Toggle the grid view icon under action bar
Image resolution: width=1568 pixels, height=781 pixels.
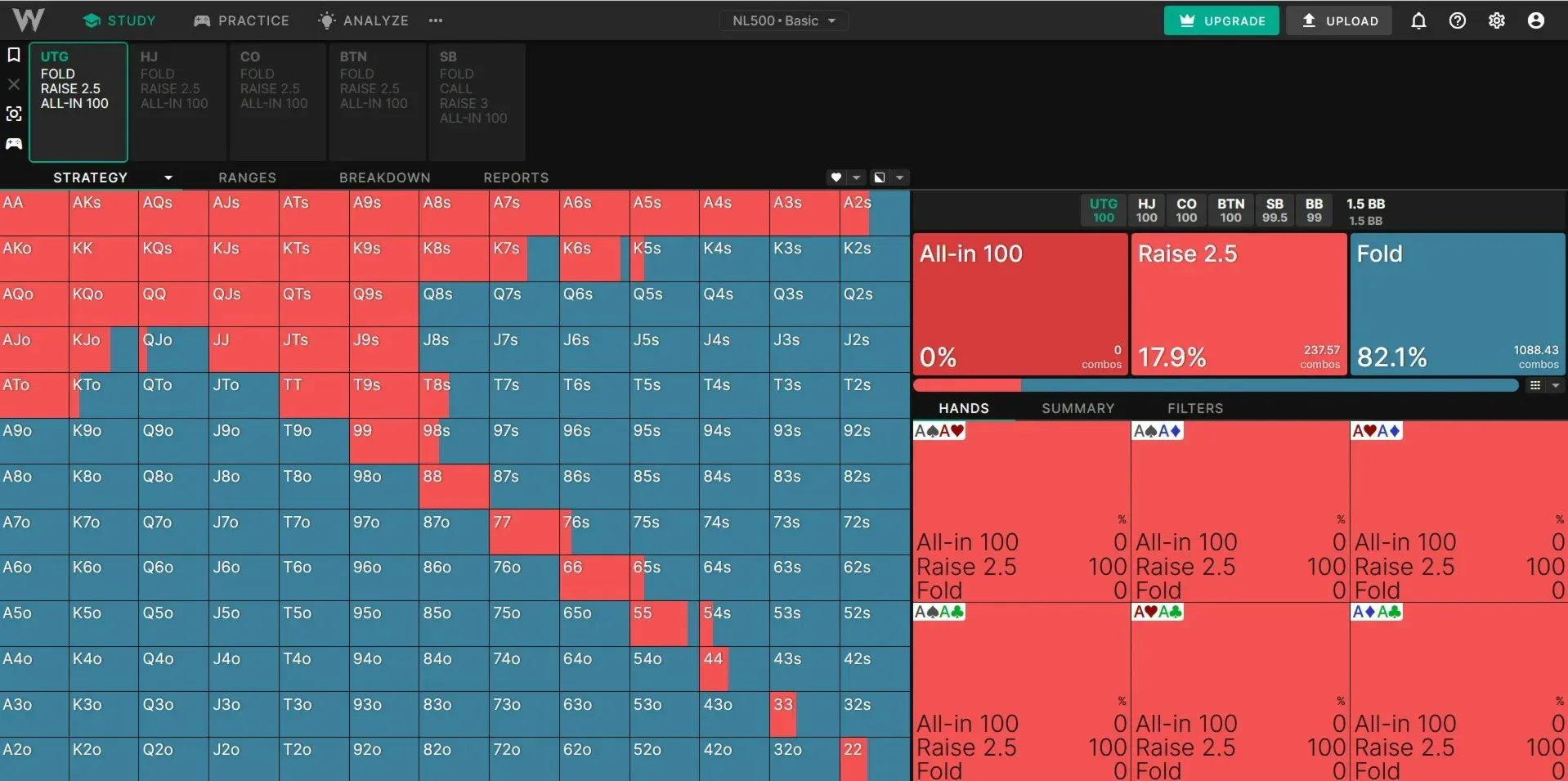point(1535,385)
